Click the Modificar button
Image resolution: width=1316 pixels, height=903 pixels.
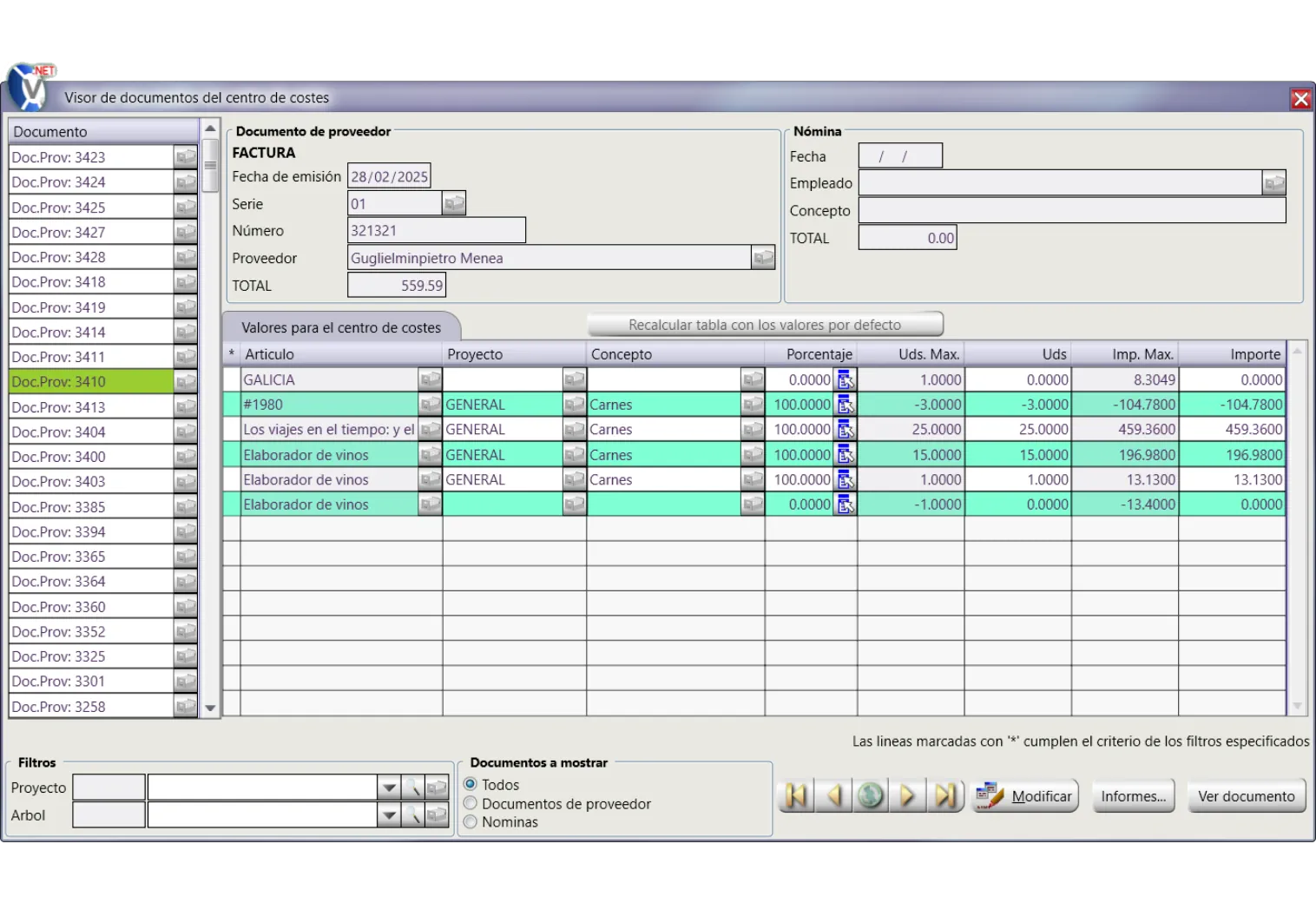(1025, 796)
